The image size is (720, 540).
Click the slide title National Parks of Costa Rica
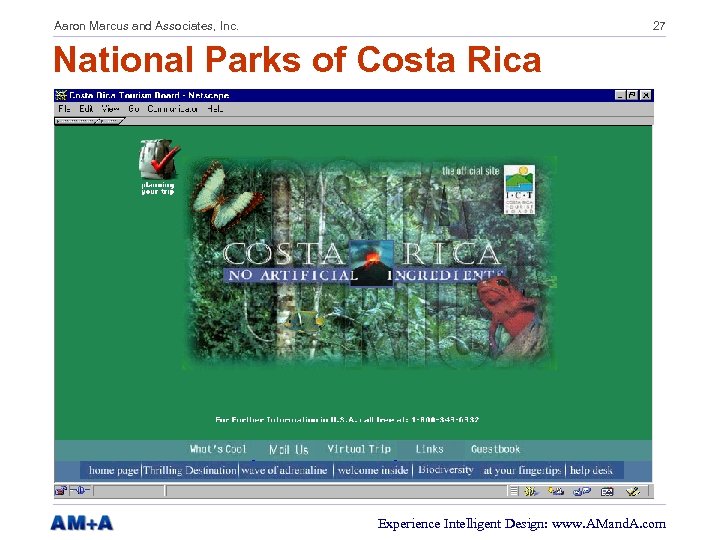(298, 59)
